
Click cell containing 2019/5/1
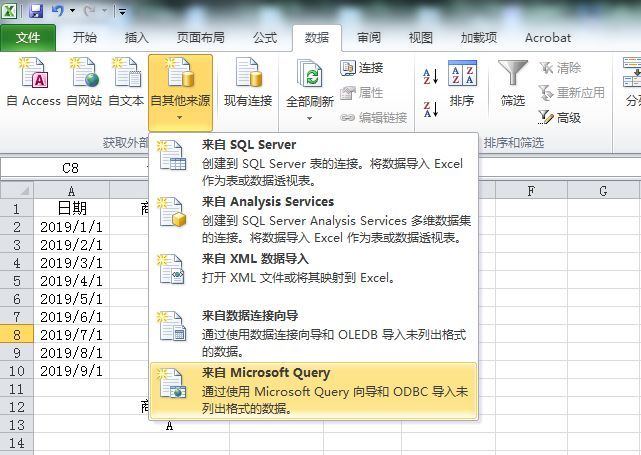[72, 299]
